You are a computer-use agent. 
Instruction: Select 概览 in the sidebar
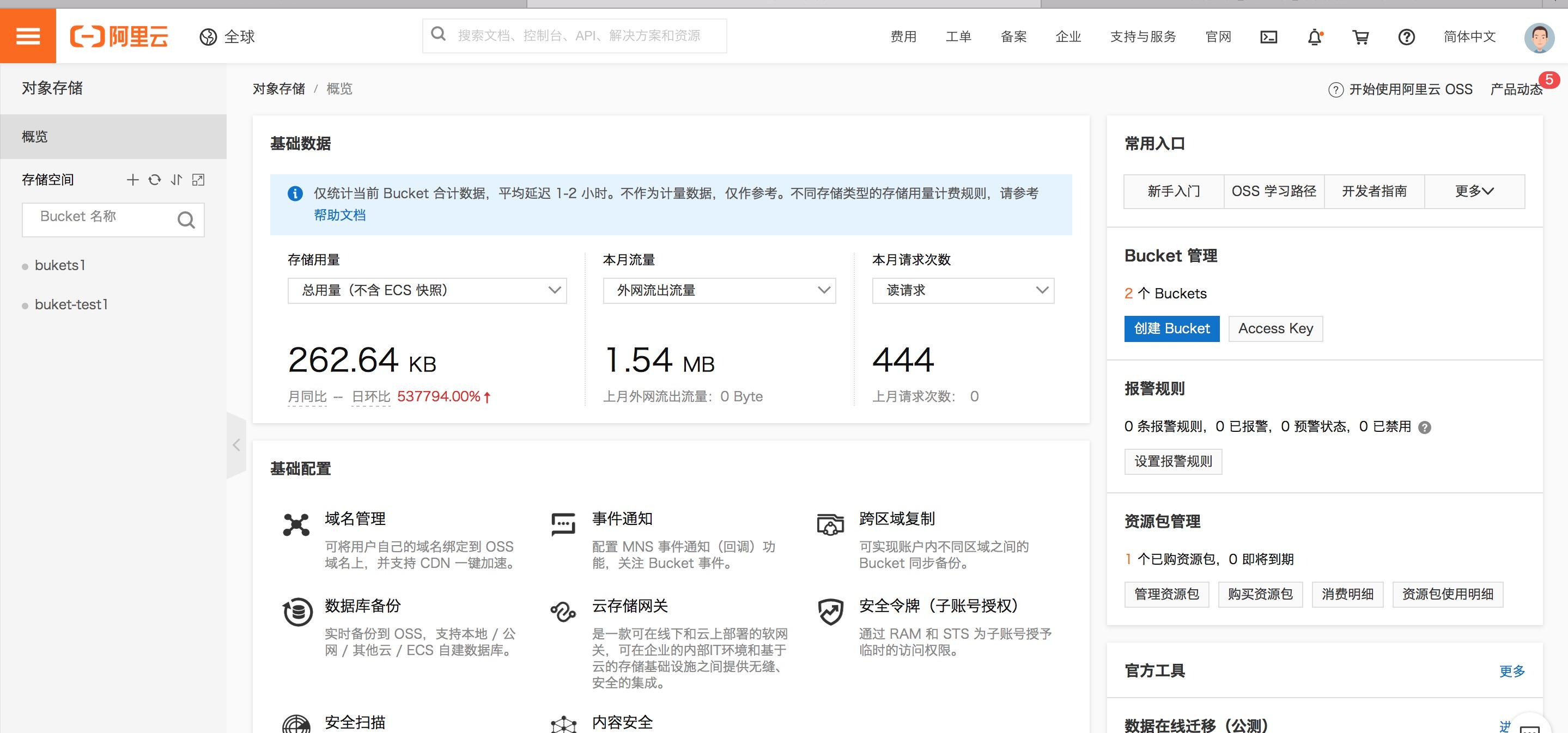click(113, 136)
